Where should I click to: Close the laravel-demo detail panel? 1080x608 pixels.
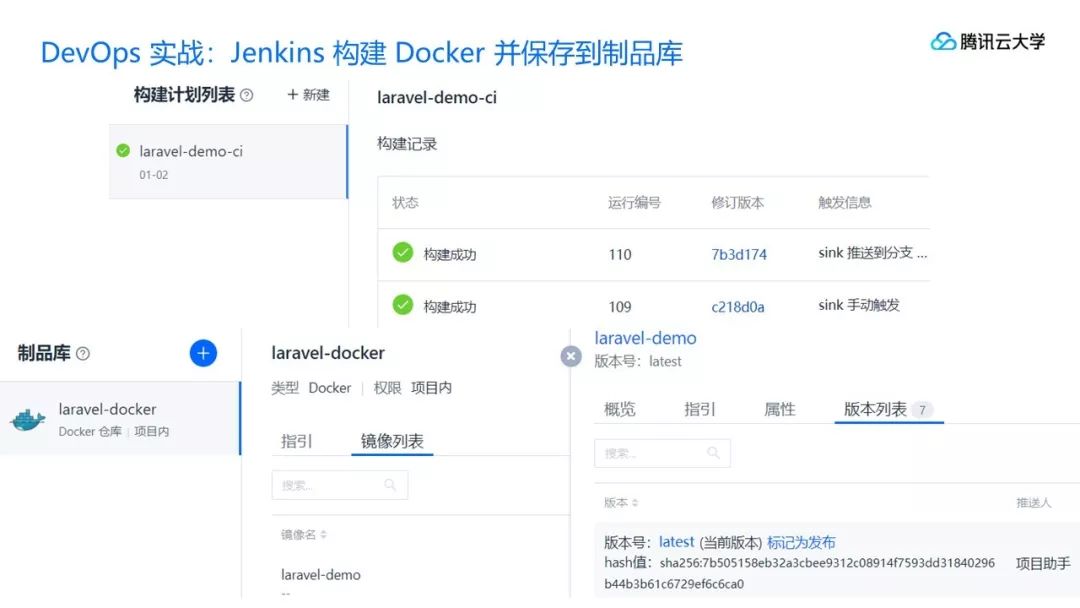coord(571,356)
